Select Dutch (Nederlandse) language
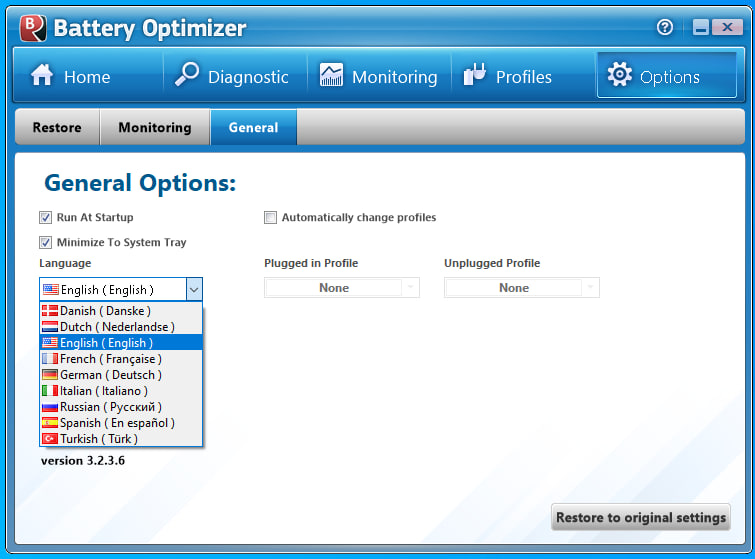Screen dimensions: 755x559 [x=121, y=326]
